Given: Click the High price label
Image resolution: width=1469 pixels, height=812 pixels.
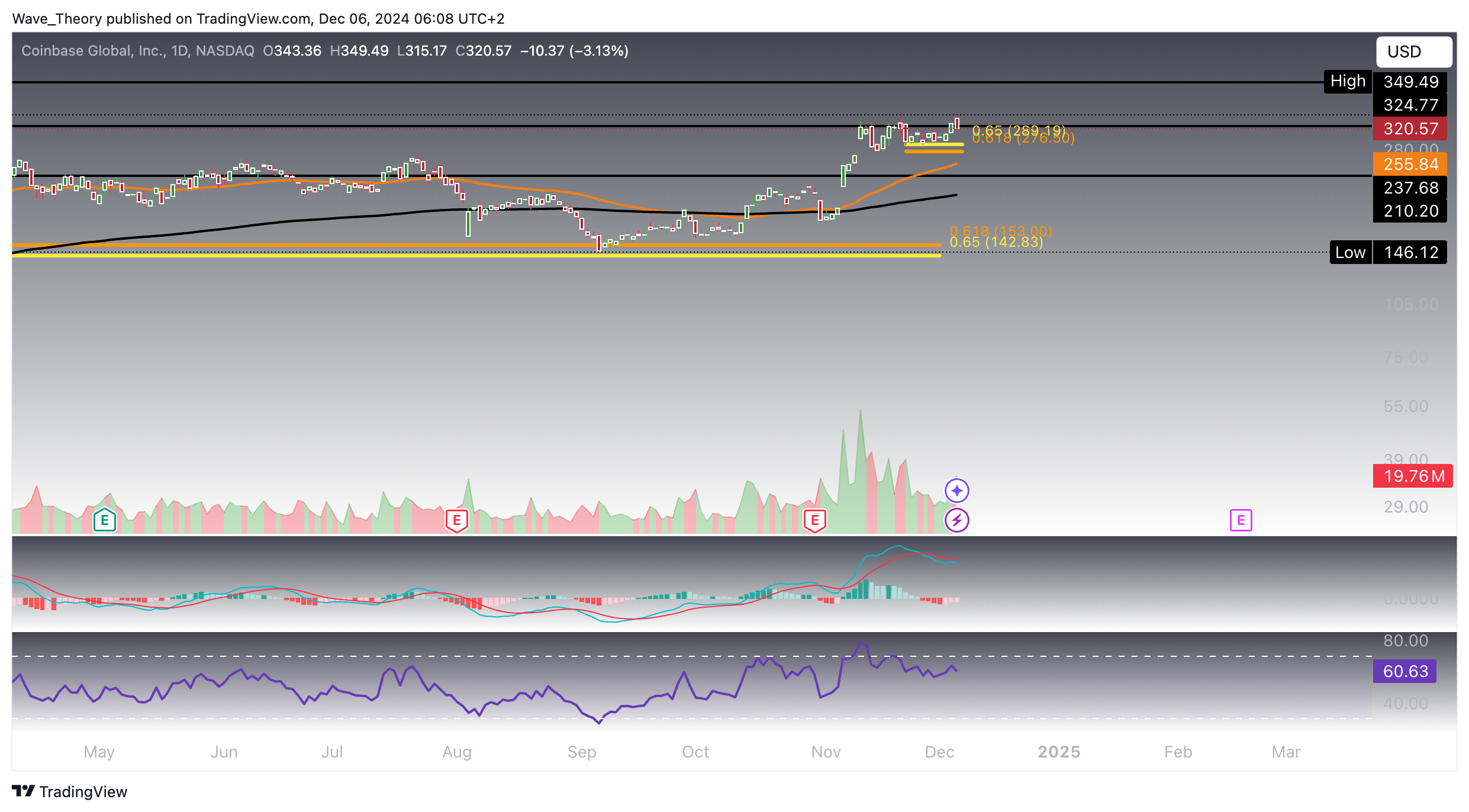Looking at the screenshot, I should coord(1348,82).
